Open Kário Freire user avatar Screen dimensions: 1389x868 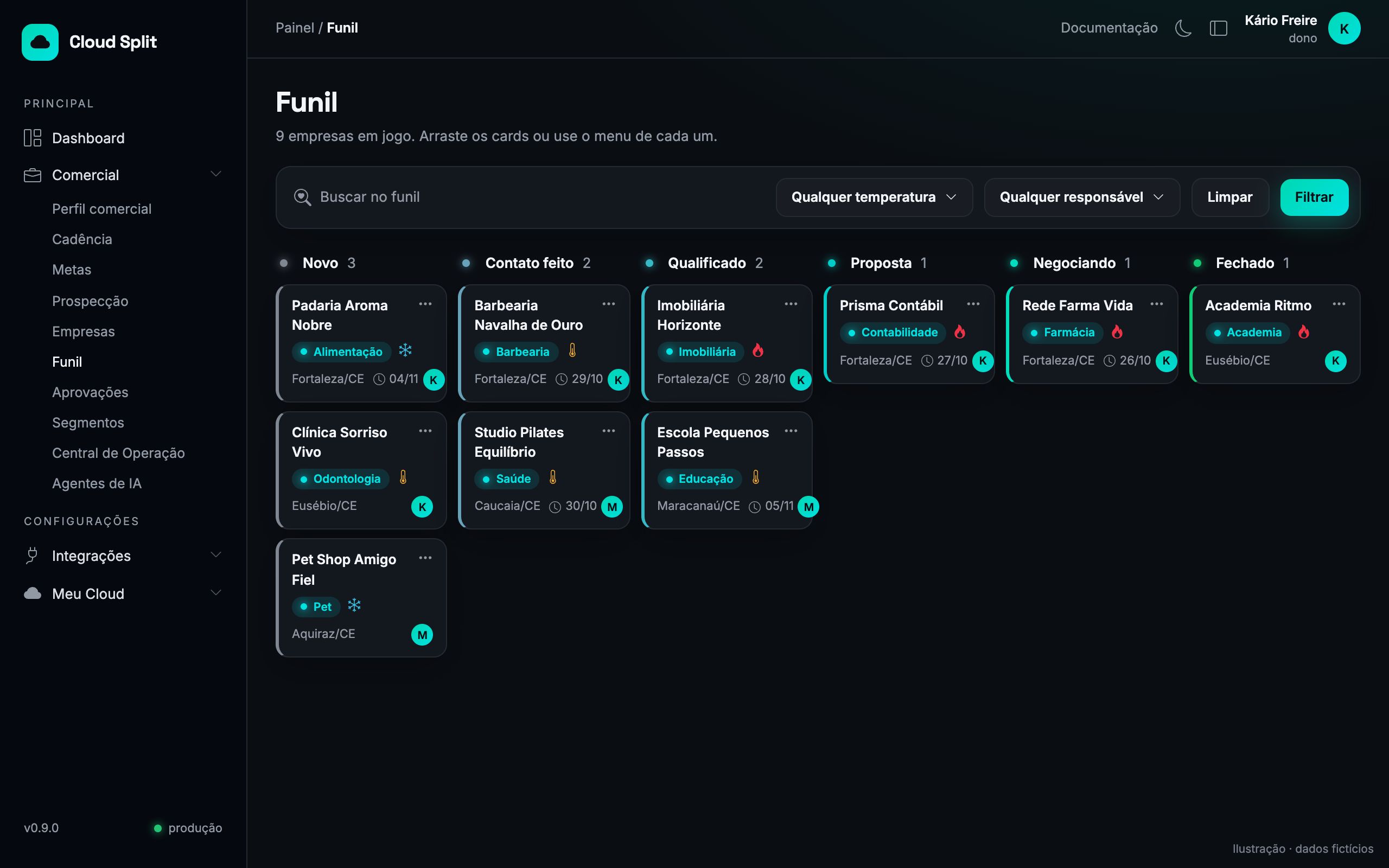point(1343,28)
